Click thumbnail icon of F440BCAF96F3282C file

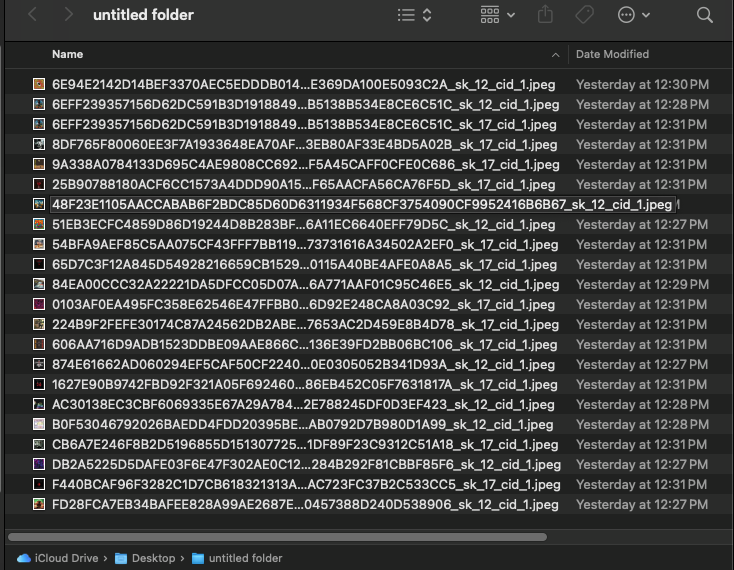click(39, 484)
